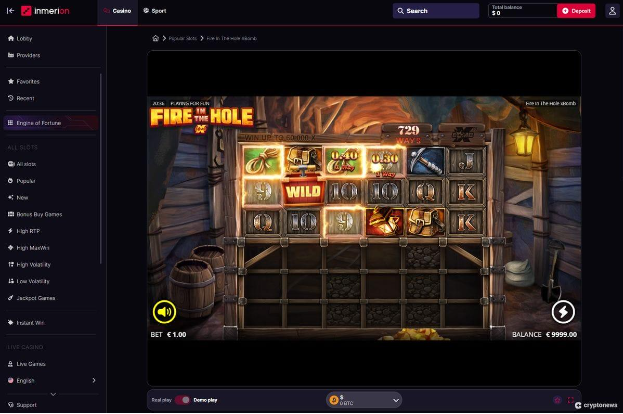The image size is (623, 414).
Task: Click the 729 WAYS sign
Action: click(408, 134)
